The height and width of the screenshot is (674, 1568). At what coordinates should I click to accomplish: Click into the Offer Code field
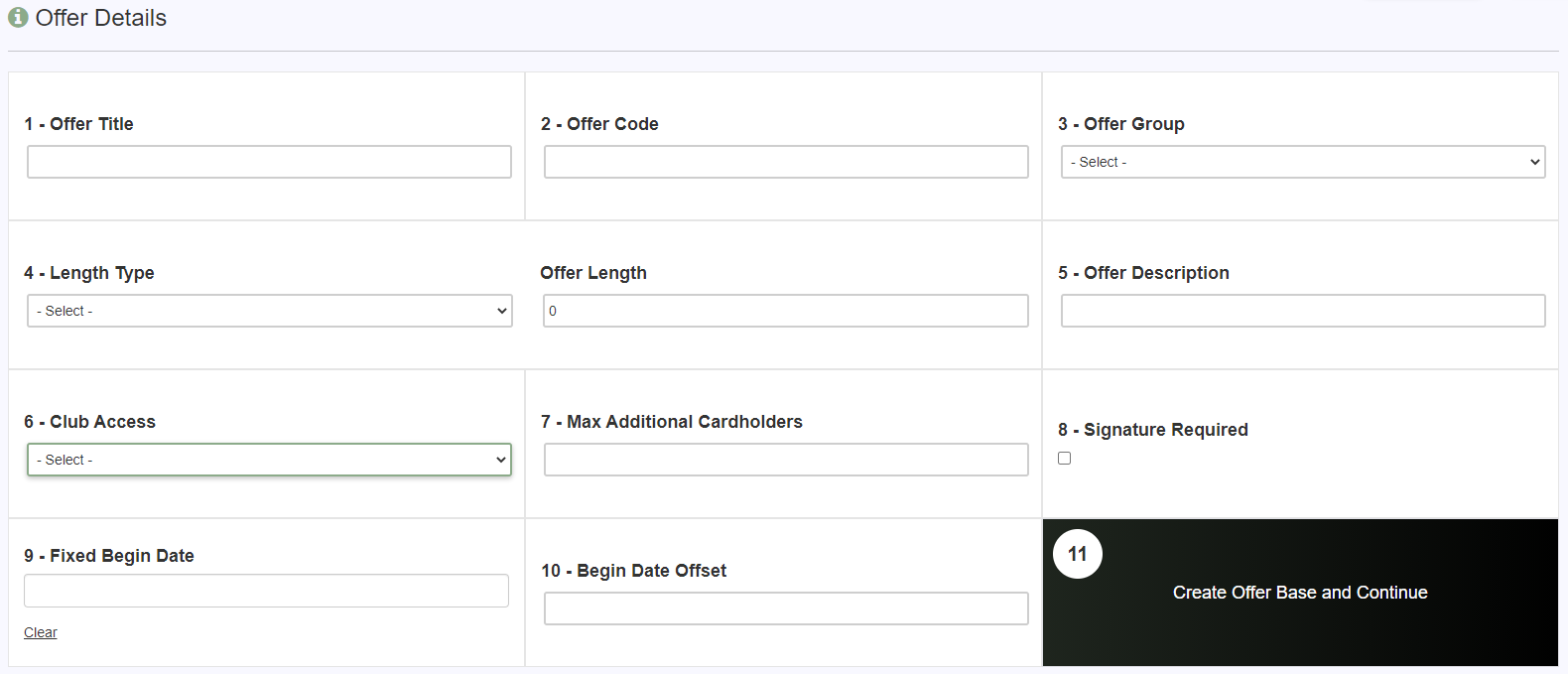[x=786, y=162]
